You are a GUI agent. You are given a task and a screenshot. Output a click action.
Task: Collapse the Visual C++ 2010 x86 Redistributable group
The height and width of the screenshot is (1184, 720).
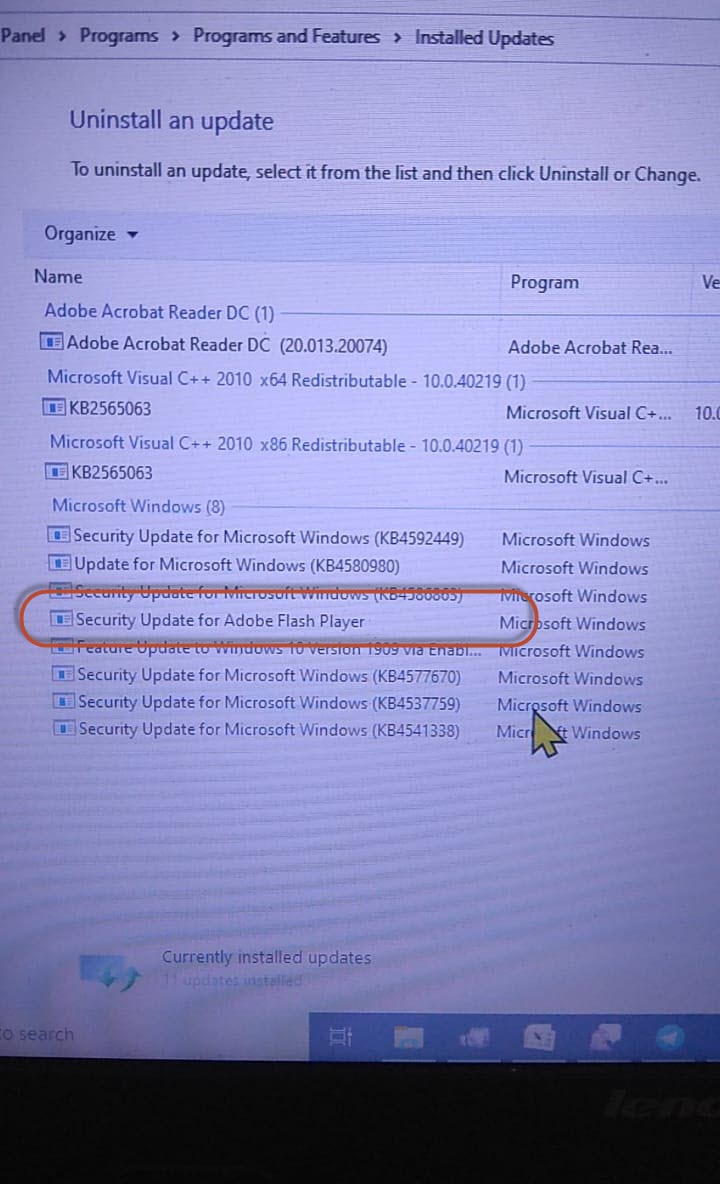click(286, 444)
